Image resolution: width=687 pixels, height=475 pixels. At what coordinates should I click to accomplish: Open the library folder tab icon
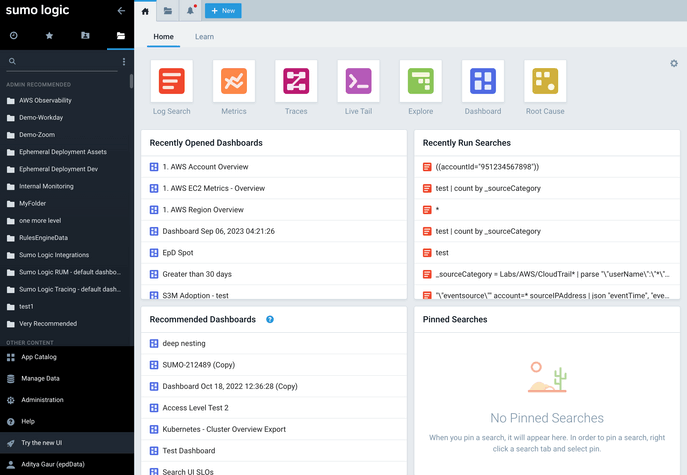167,11
